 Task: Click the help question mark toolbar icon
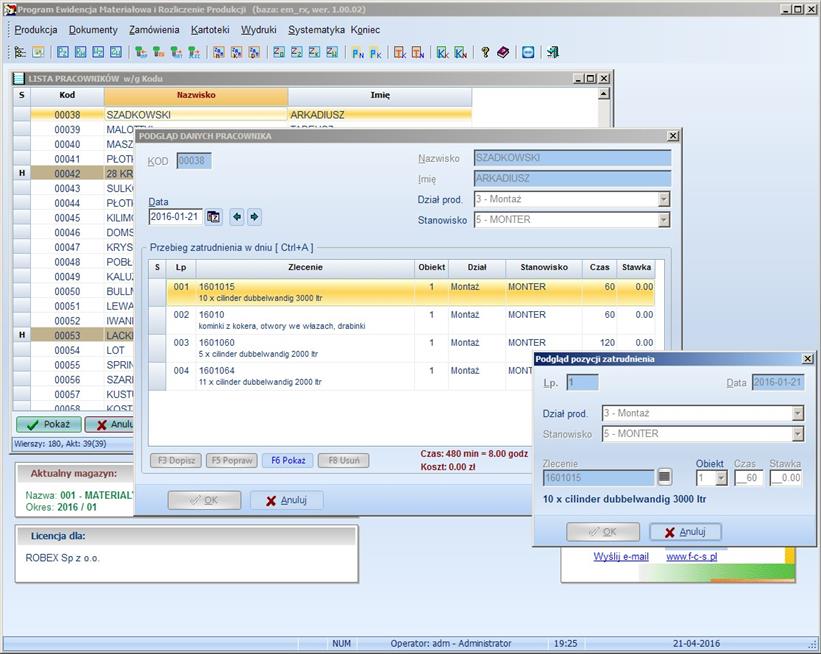(486, 52)
